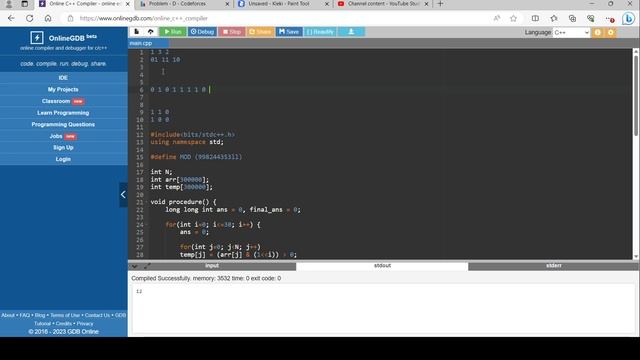
Task: Go to the browser home page
Action: pyautogui.click(x=48, y=18)
